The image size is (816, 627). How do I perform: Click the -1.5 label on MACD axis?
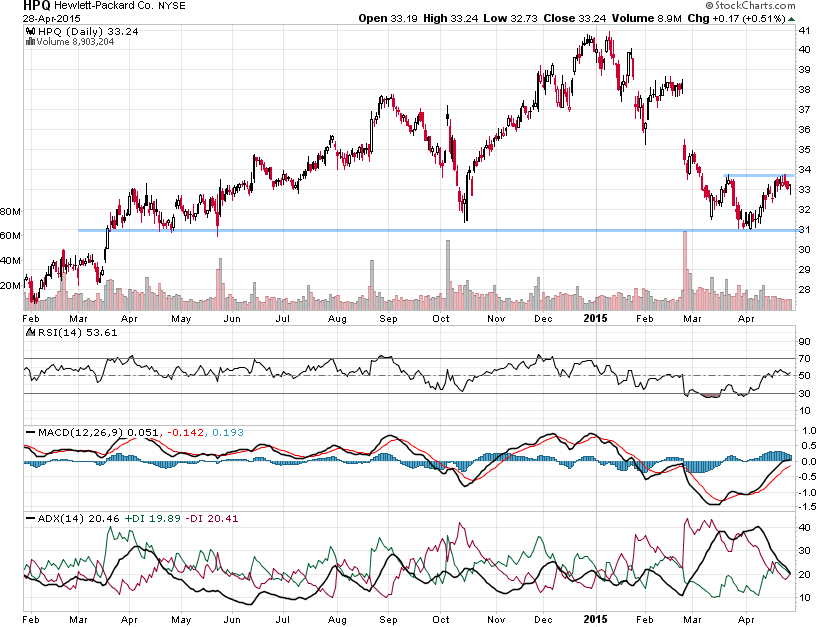tap(807, 507)
